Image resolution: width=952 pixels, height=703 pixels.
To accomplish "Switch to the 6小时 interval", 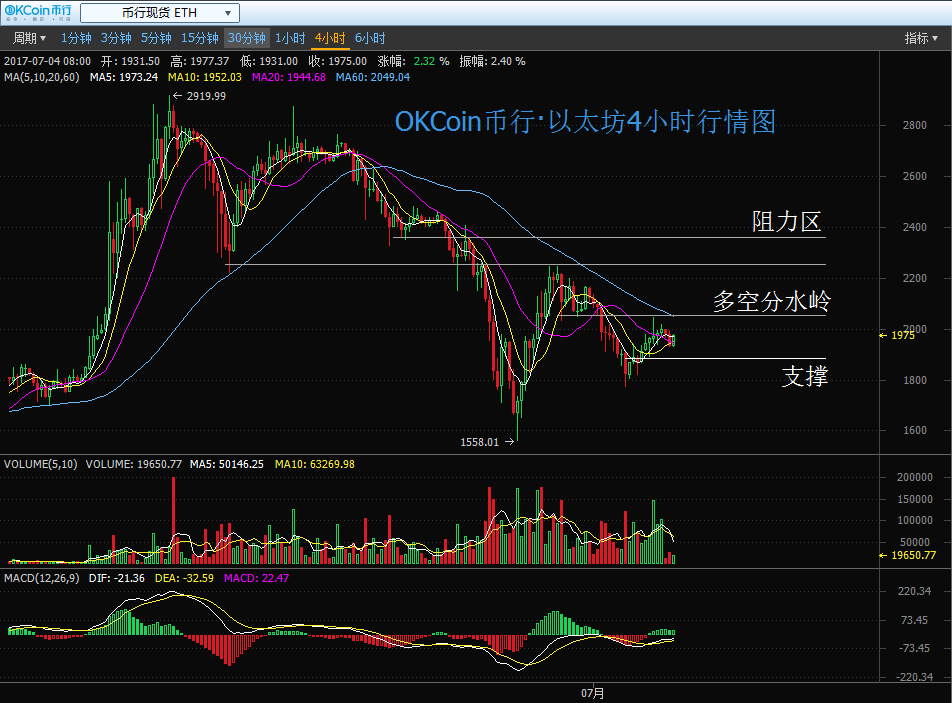I will point(369,38).
